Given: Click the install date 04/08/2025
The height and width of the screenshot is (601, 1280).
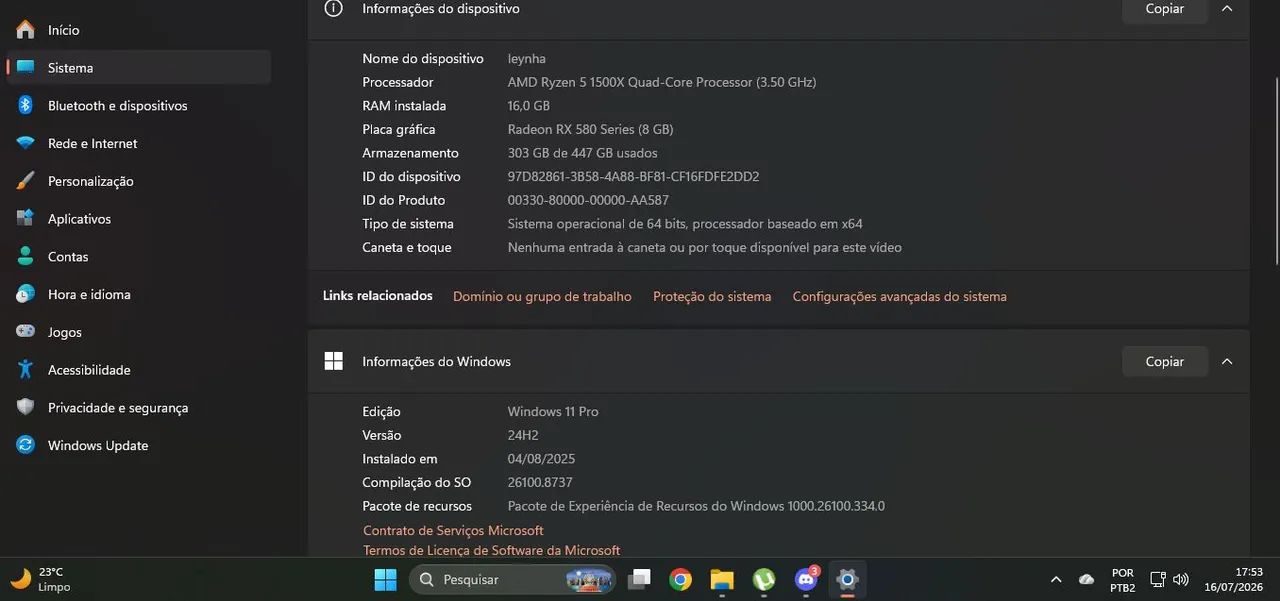Looking at the screenshot, I should tap(541, 459).
